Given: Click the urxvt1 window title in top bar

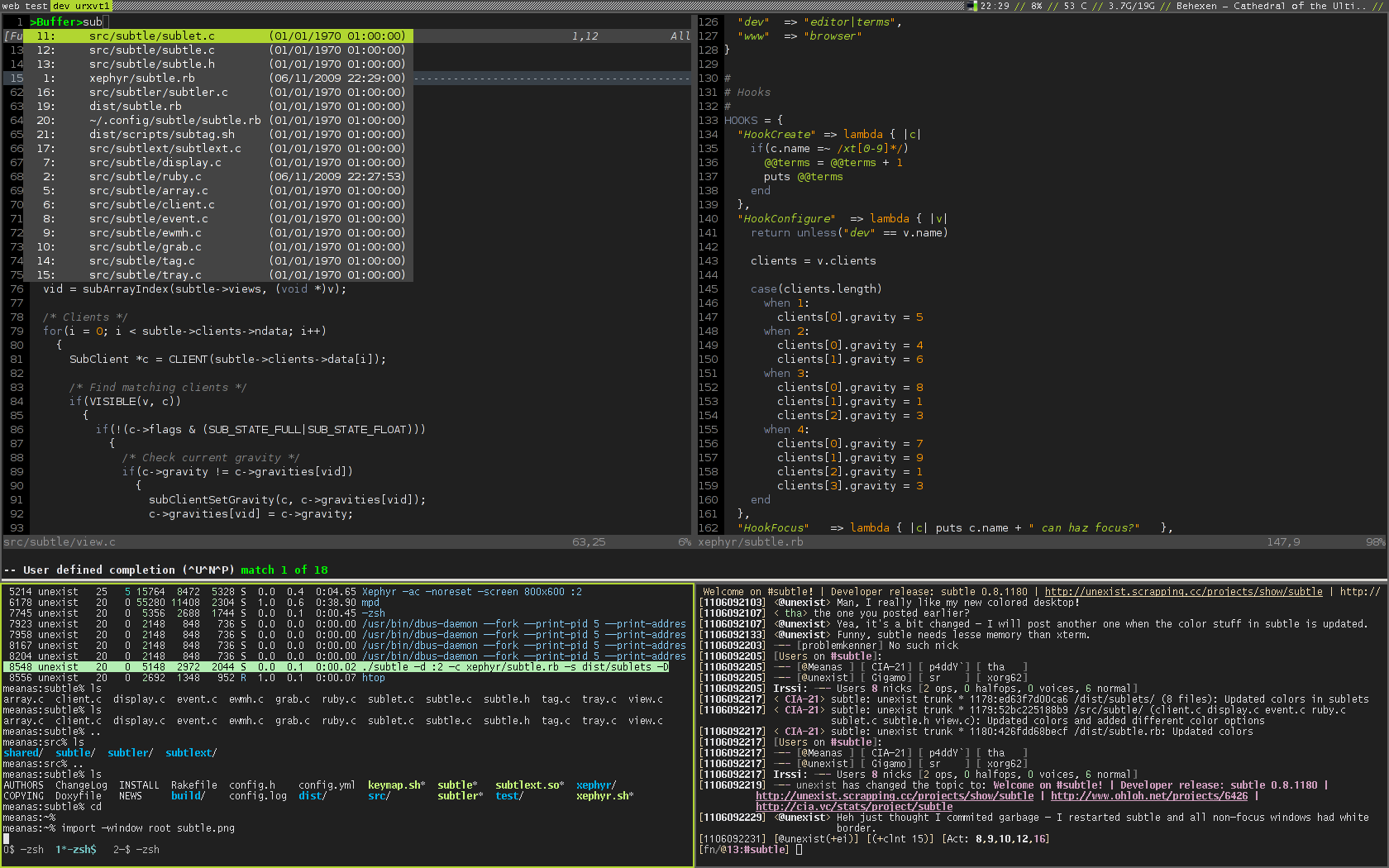Looking at the screenshot, I should [93, 6].
